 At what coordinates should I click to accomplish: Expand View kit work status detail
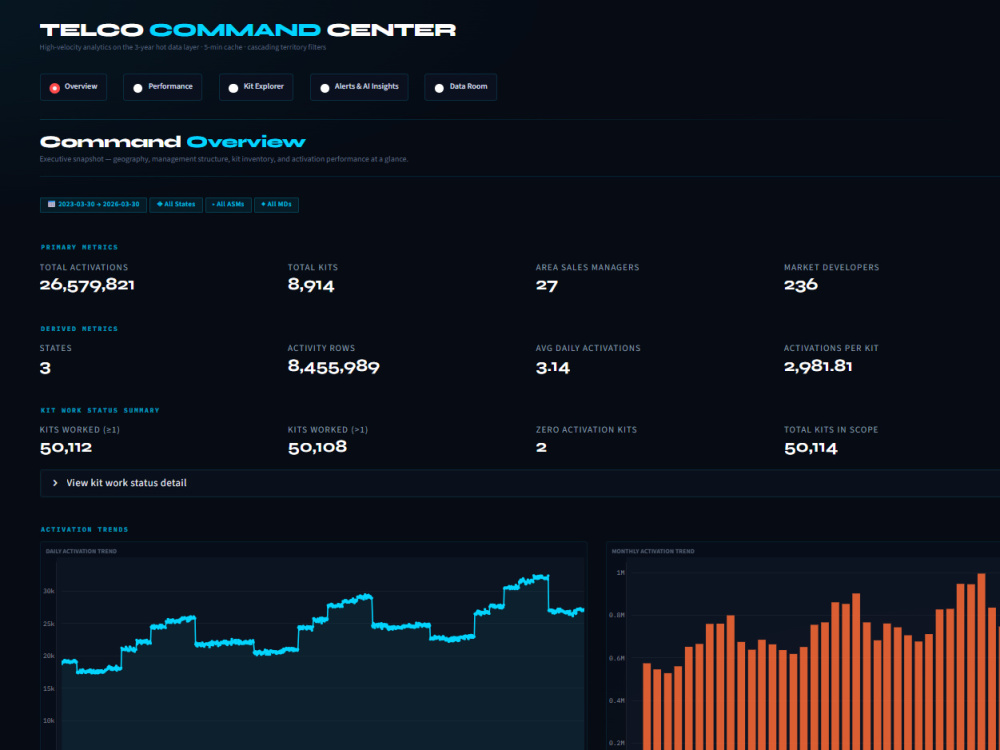point(520,483)
